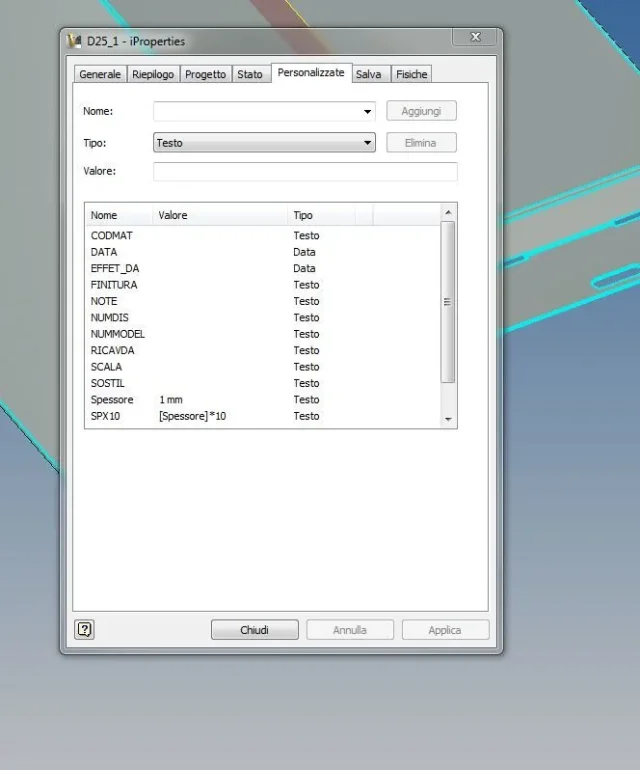Open the Riepilogo tab
Viewport: 640px width, 770px height.
click(153, 74)
